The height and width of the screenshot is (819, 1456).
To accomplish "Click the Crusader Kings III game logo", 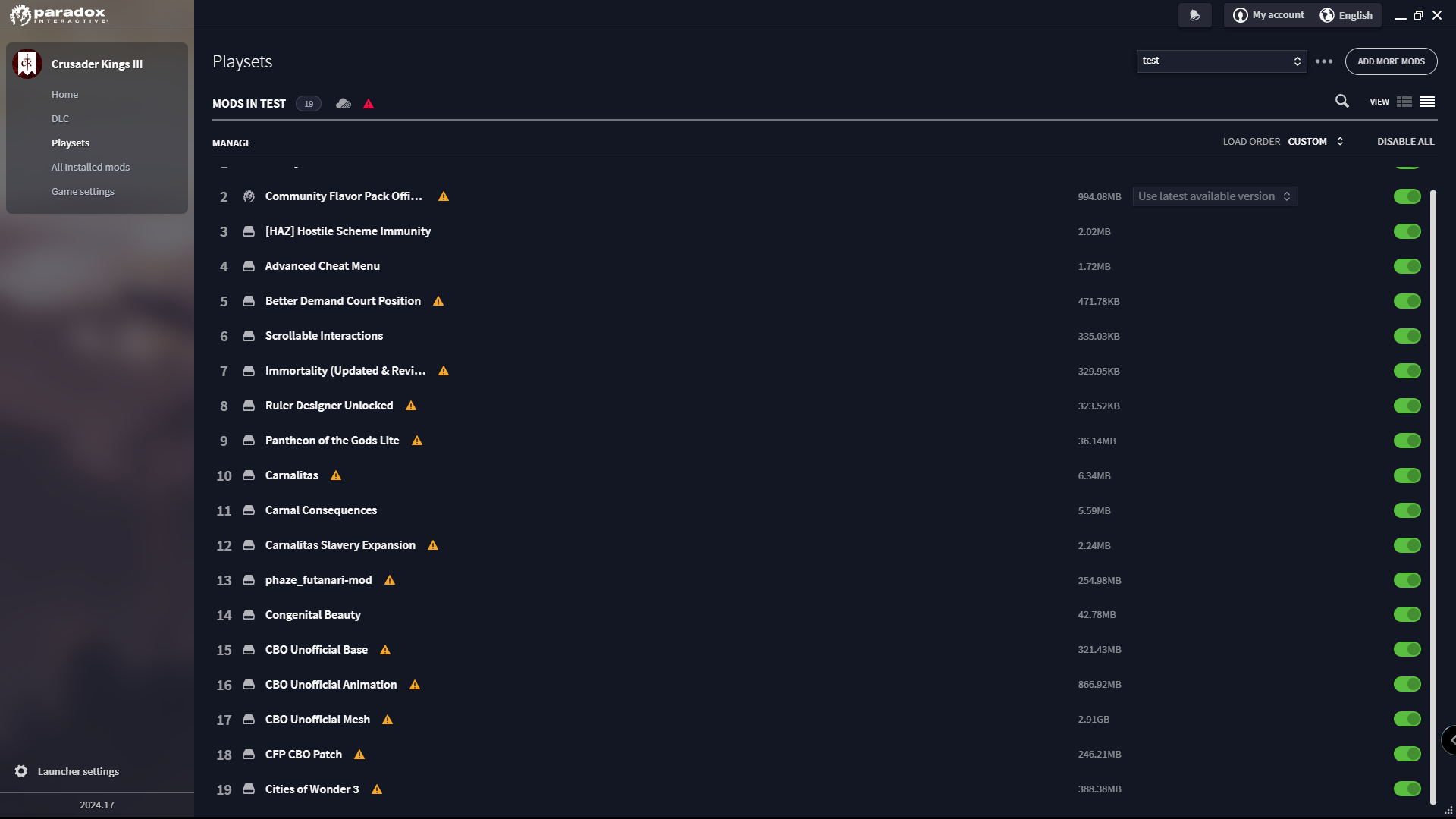I will (27, 64).
